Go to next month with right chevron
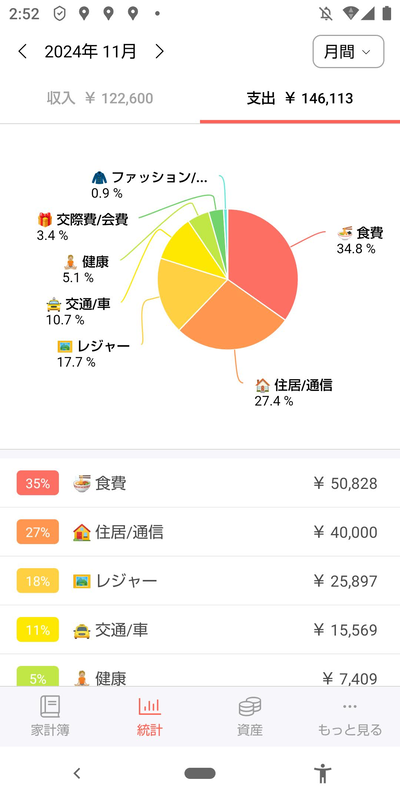400x800 pixels. [x=160, y=52]
